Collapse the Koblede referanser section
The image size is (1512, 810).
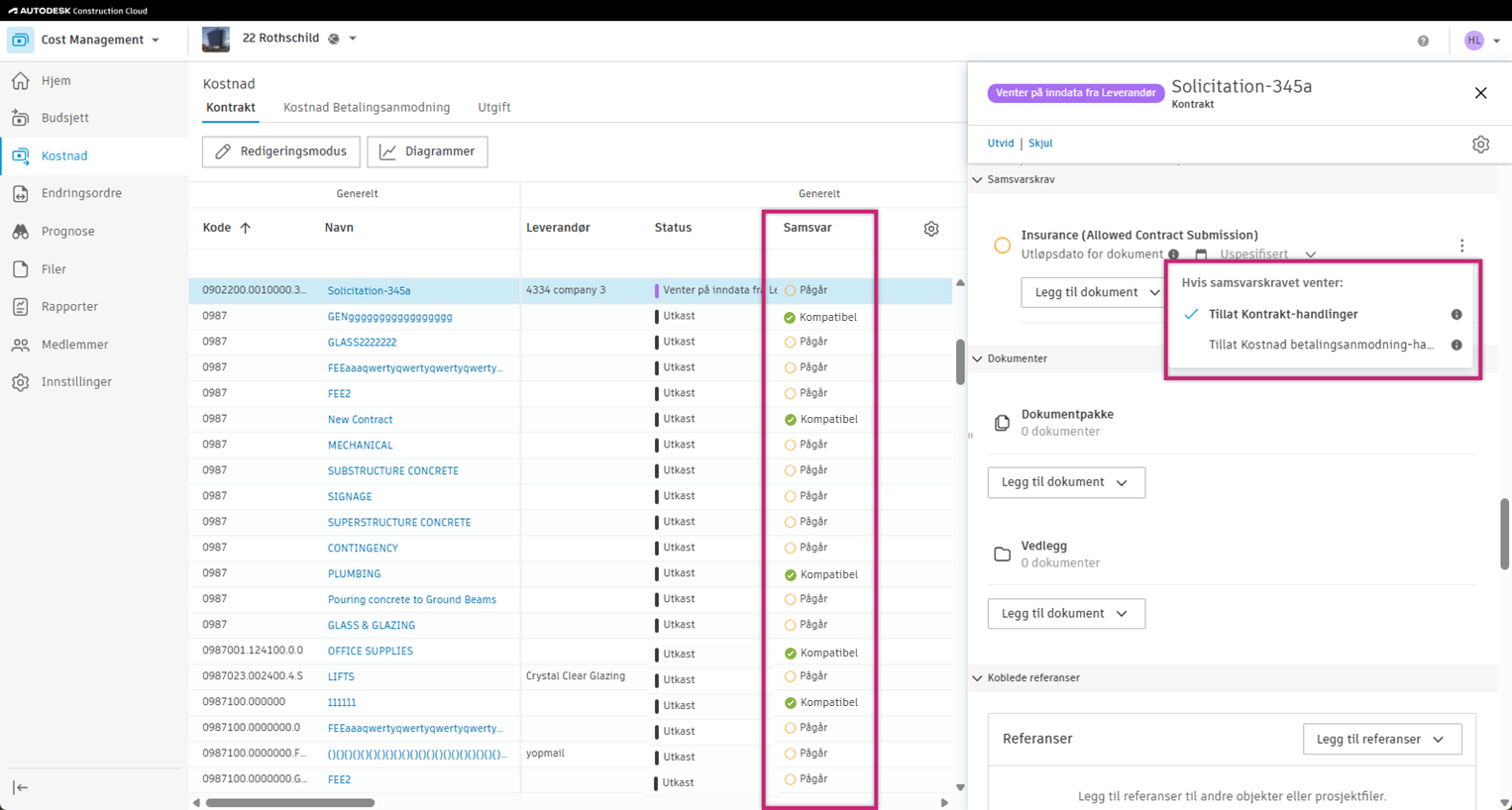point(978,678)
